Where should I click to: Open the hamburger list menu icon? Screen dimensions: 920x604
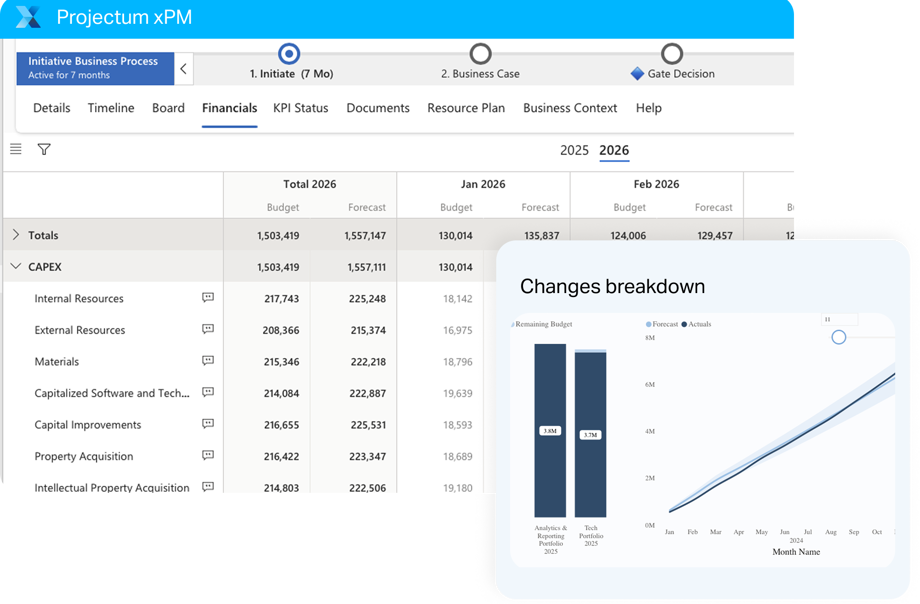click(x=16, y=149)
